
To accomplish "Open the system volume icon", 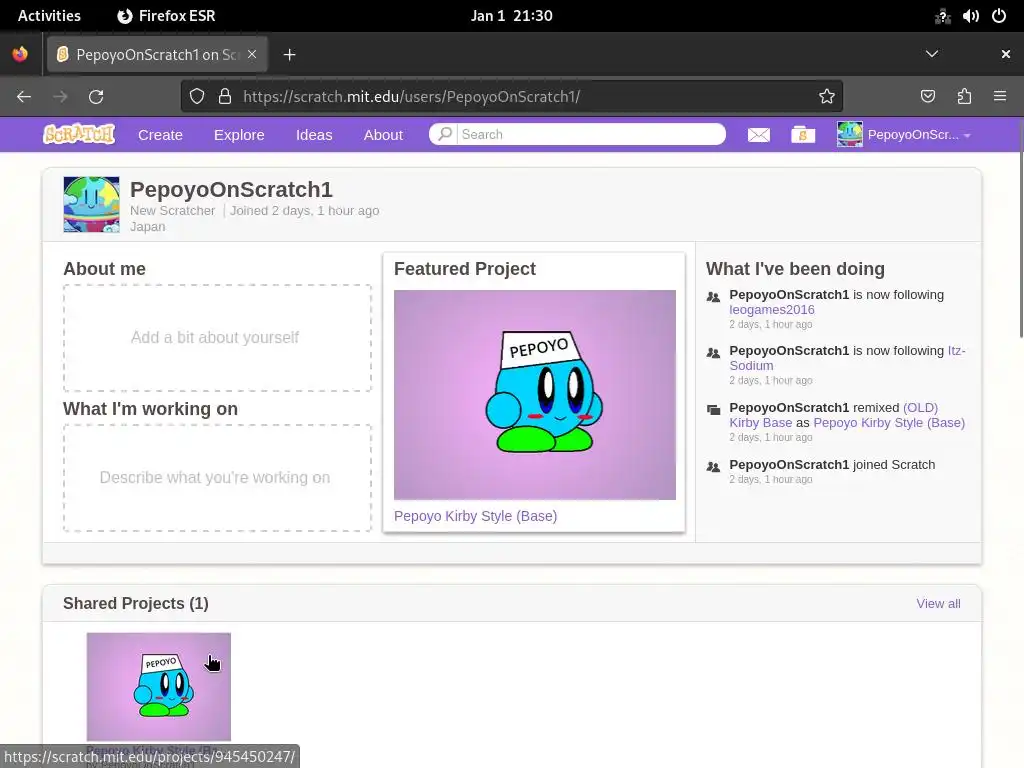I will pos(970,16).
